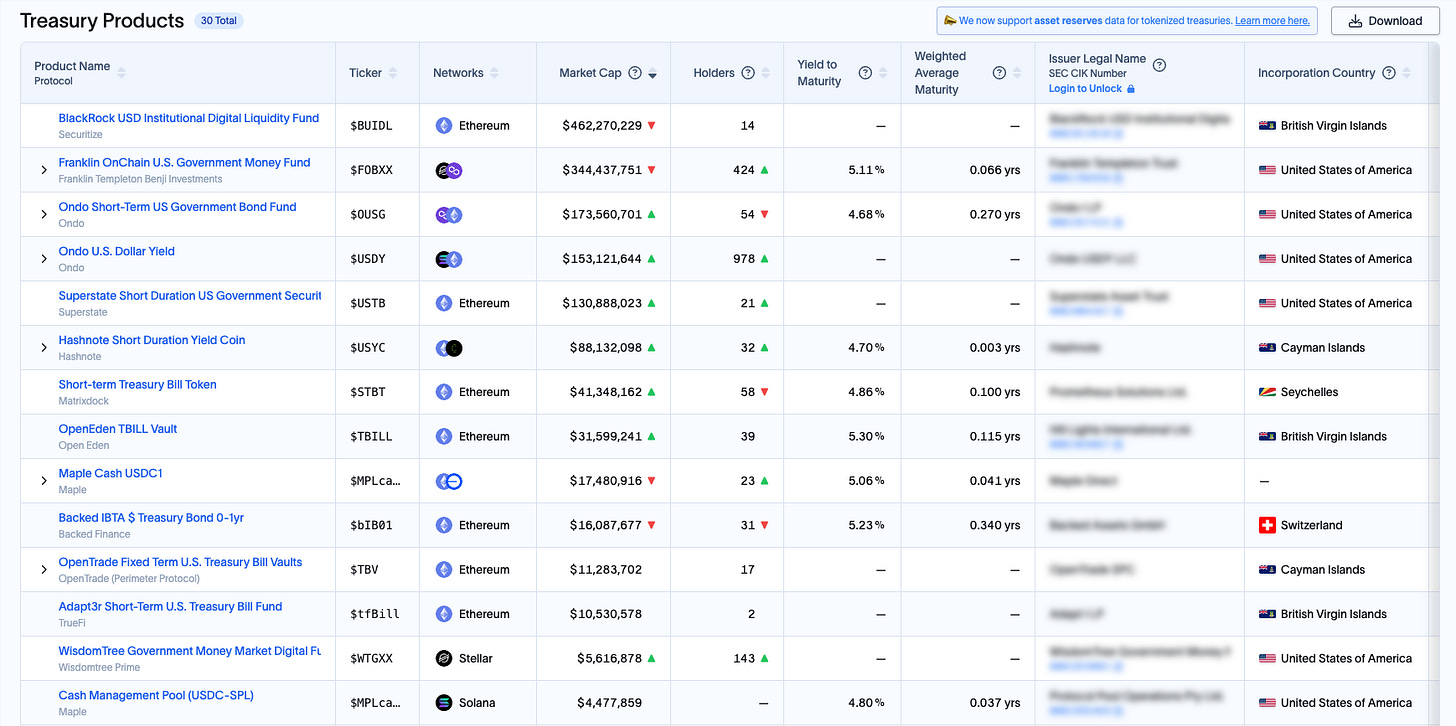Viewport: 1456px width, 726px height.
Task: Click the '30 Total' badge
Action: (218, 20)
